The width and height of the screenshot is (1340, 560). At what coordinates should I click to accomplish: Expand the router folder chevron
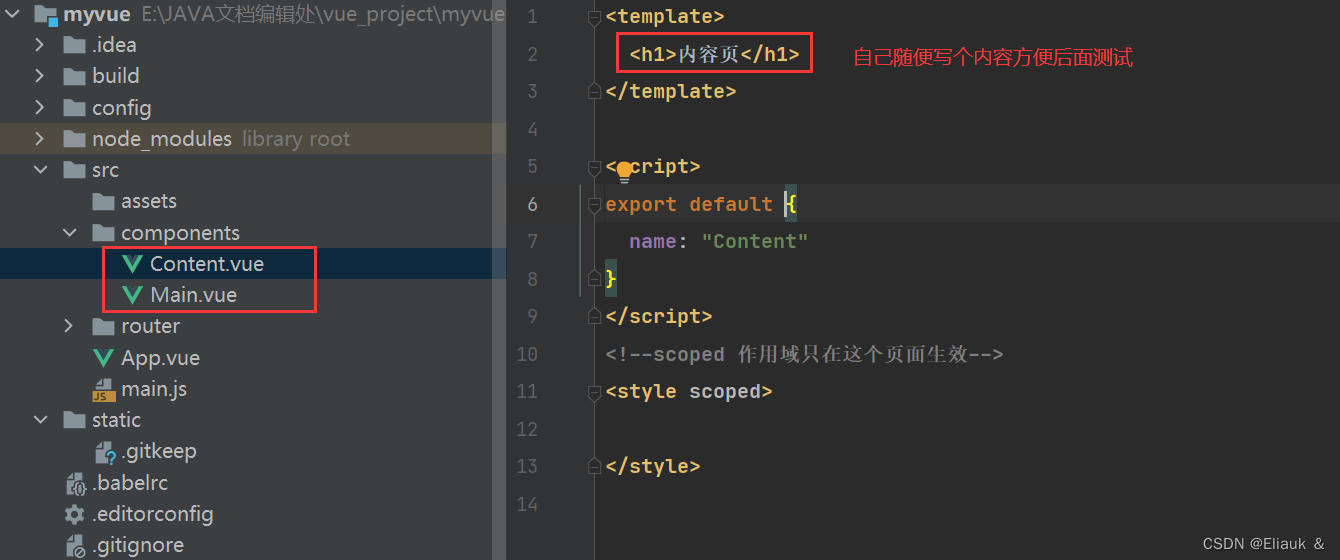[x=69, y=326]
